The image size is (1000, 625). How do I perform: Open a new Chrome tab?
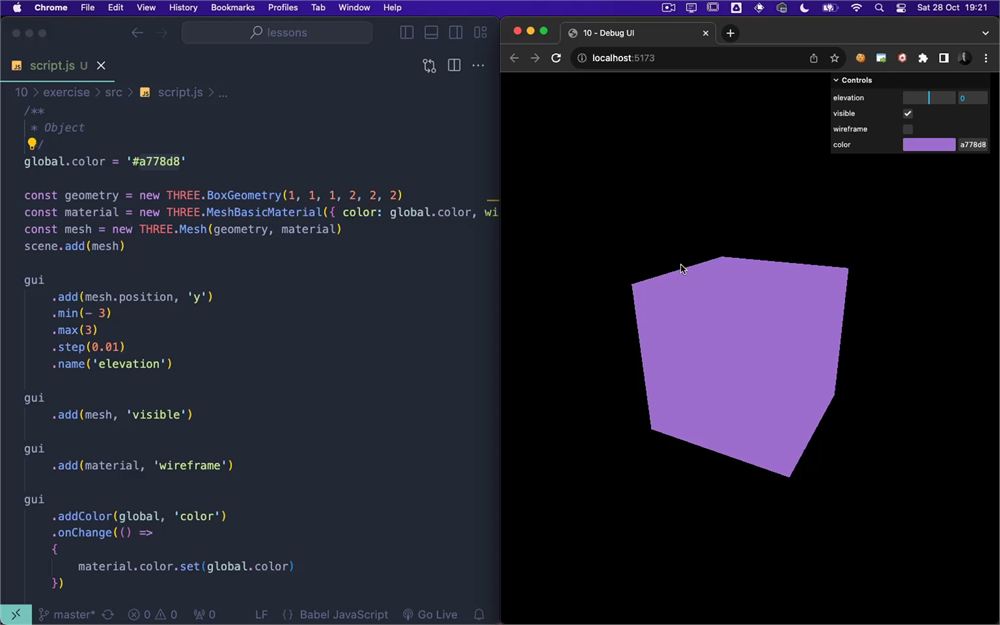click(730, 33)
